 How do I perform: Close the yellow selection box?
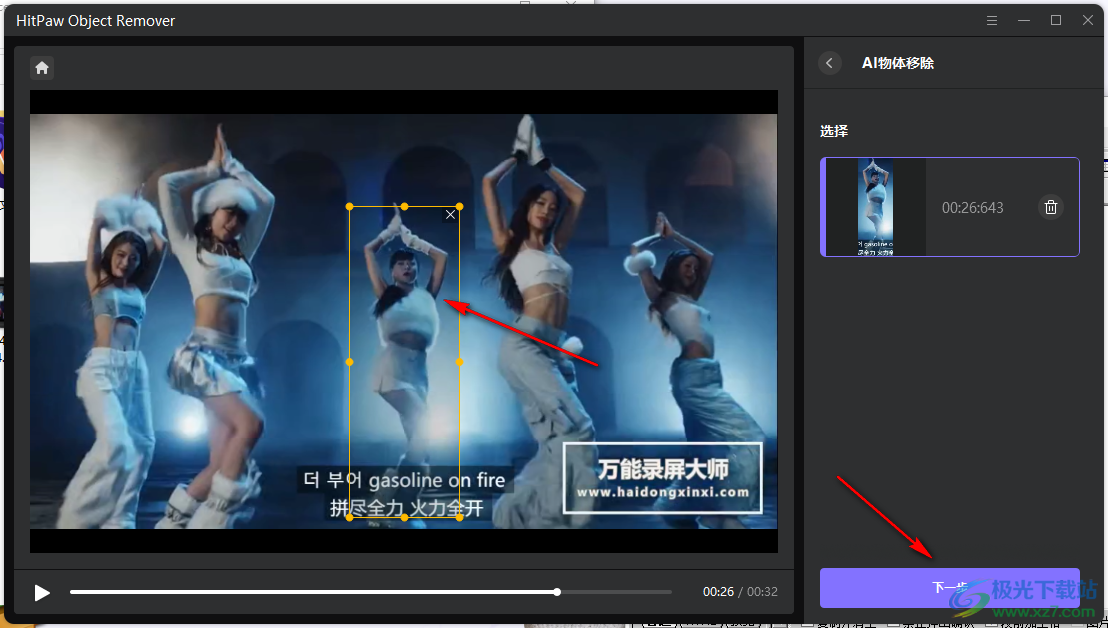pyautogui.click(x=450, y=214)
